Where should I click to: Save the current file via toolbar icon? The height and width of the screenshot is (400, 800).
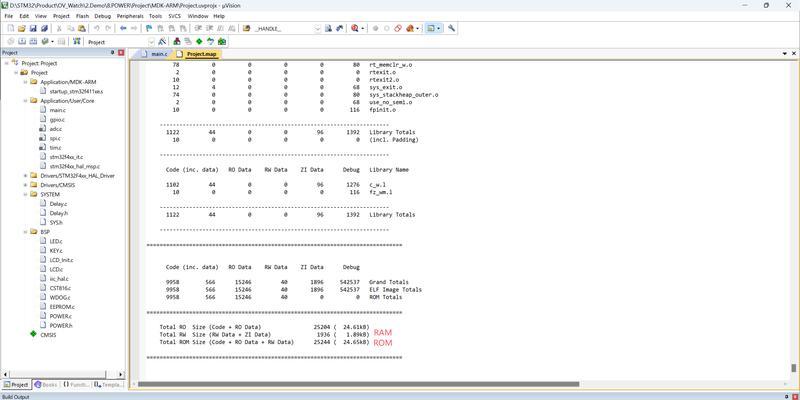(33, 29)
